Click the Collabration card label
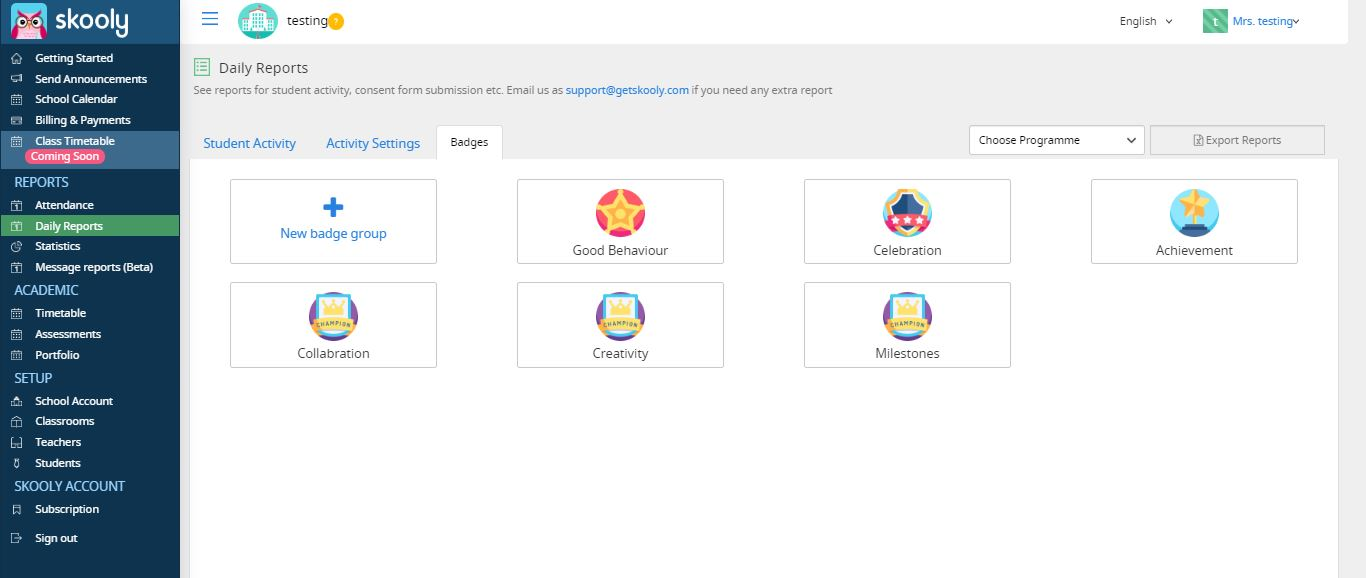This screenshot has width=1366, height=578. click(x=333, y=353)
